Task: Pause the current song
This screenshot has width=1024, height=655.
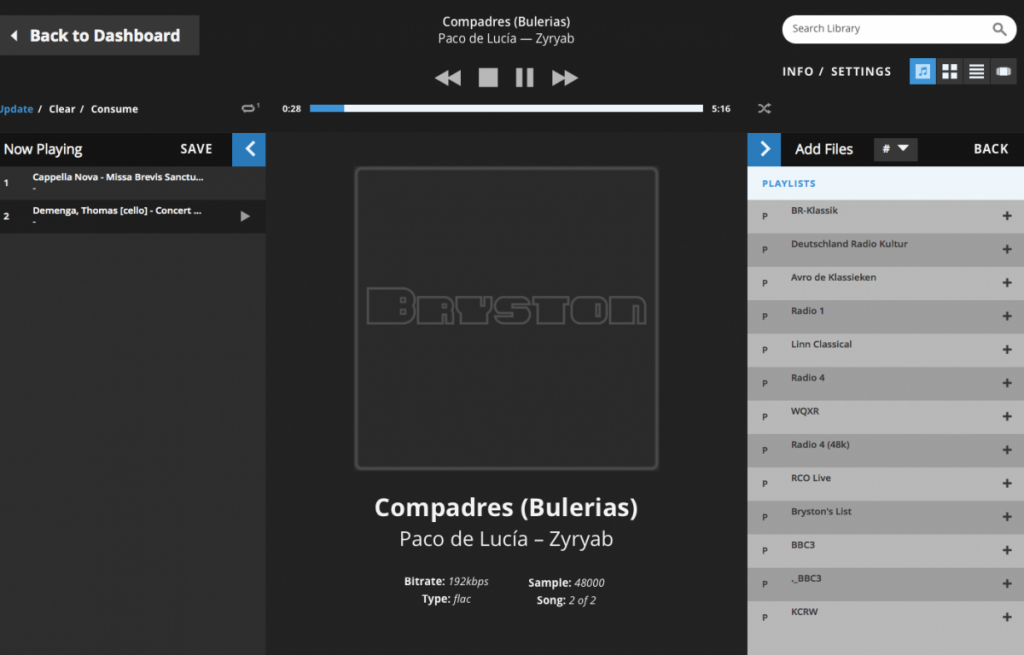Action: click(524, 78)
